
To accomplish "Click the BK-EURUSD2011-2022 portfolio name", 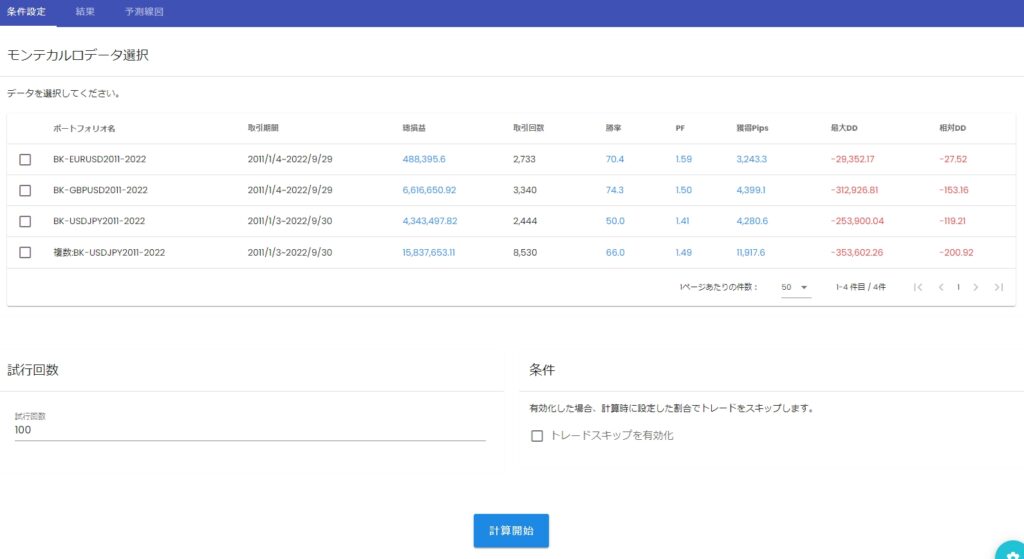I will coord(100,159).
